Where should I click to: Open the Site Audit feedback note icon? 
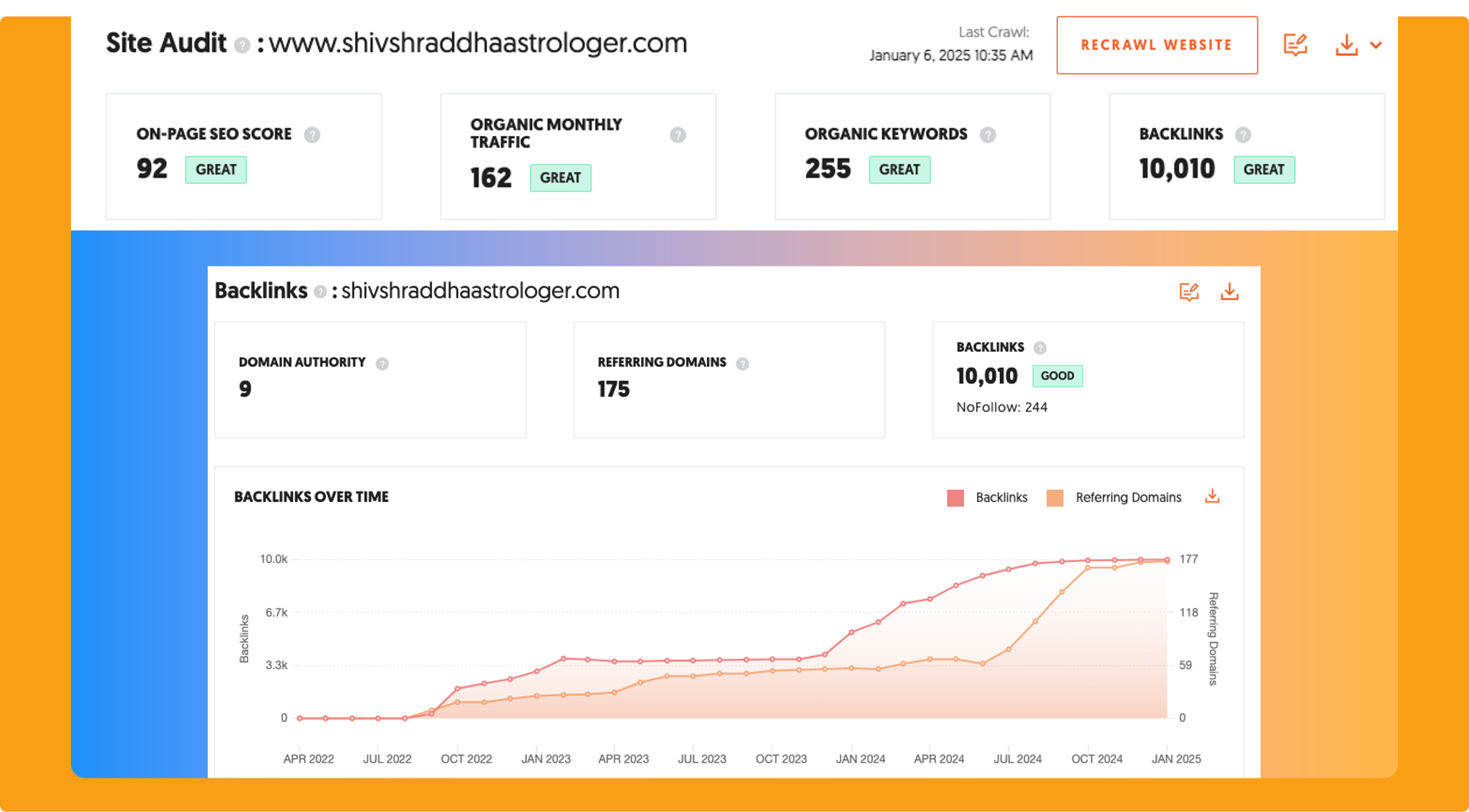1295,45
